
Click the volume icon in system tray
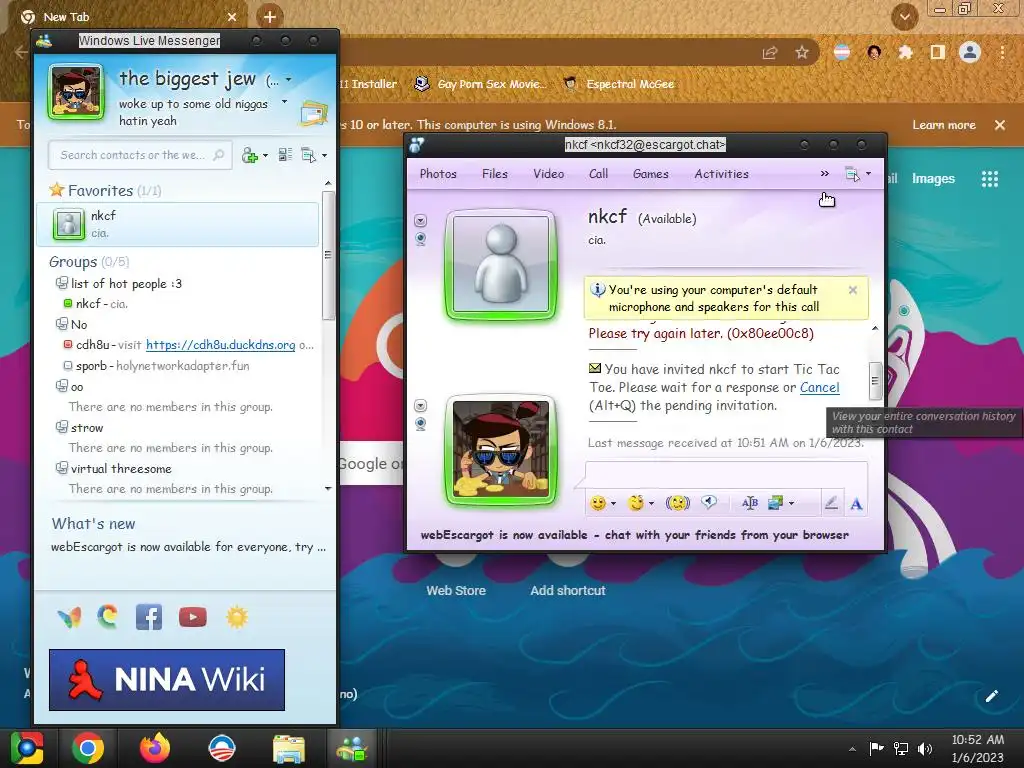925,748
